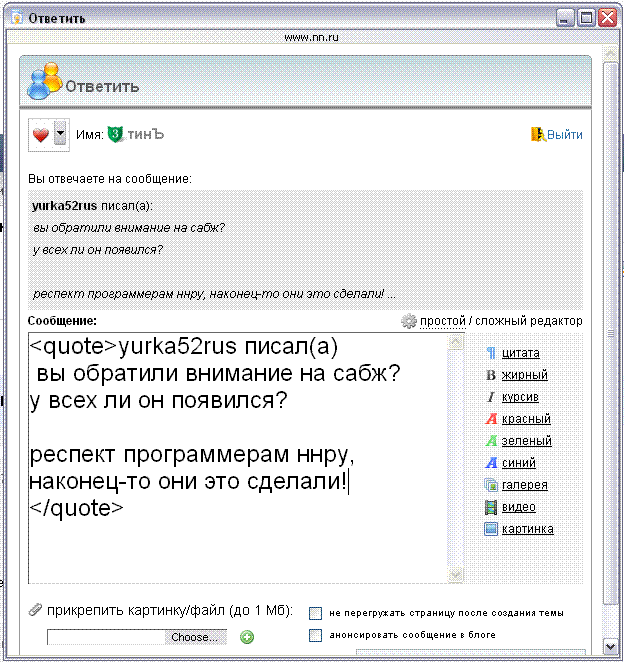This screenshot has height=662, width=624.
Task: Apply italic with the курсив icon
Action: [490, 397]
